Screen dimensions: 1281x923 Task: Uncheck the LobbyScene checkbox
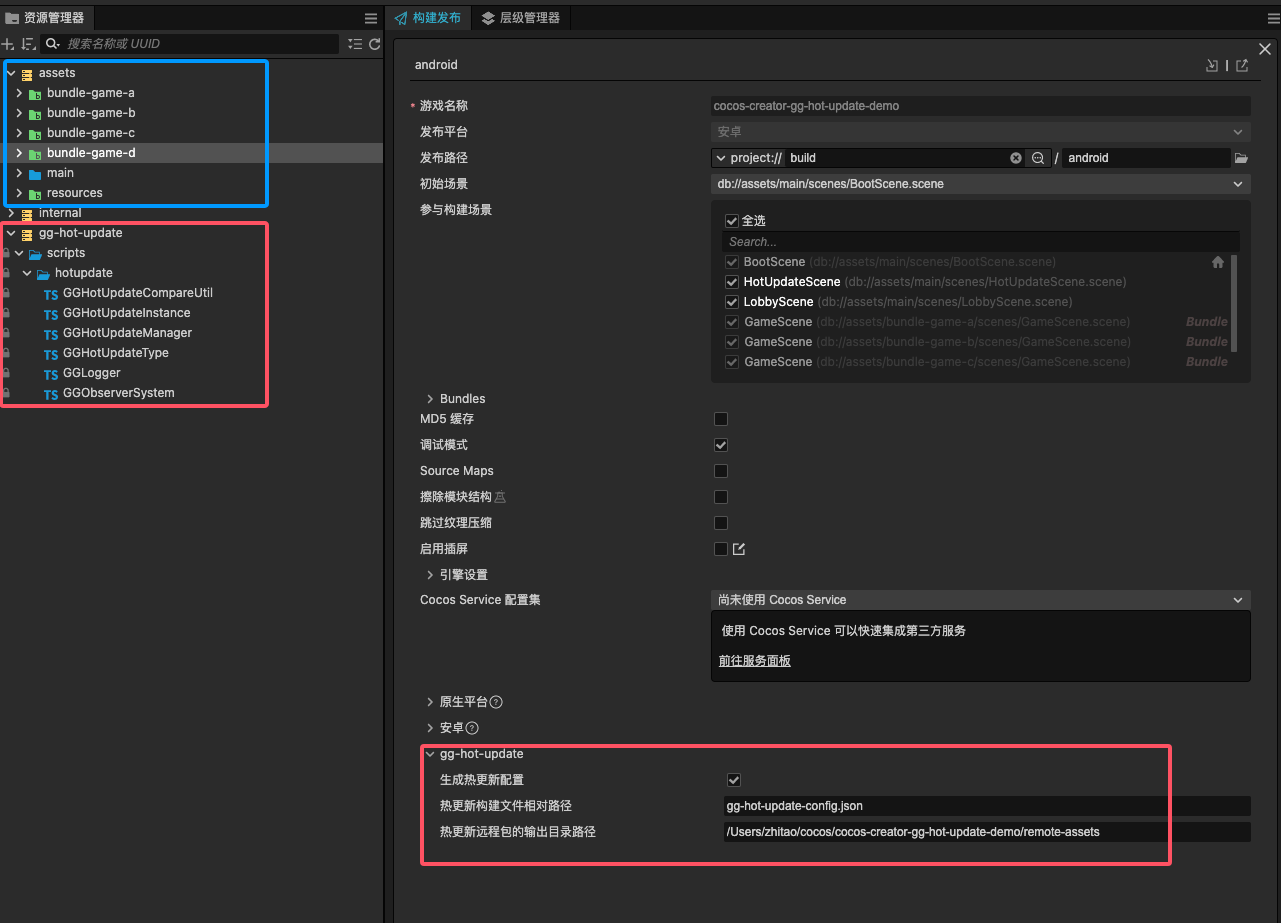732,302
